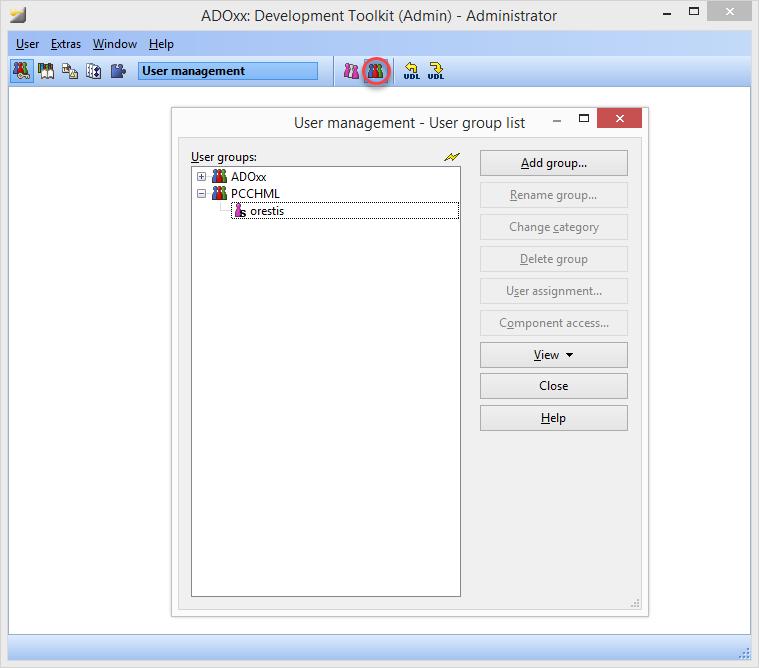
Task: Click the dialog's Help button
Action: (x=554, y=418)
